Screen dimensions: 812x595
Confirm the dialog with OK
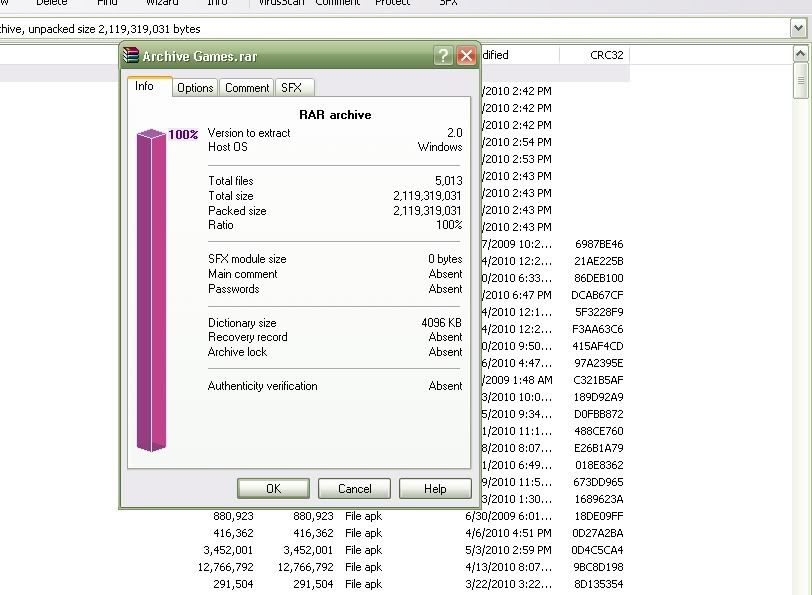(x=273, y=488)
